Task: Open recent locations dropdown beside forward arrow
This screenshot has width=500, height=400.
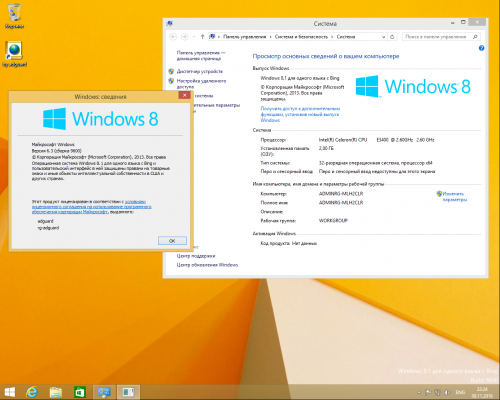Action: 194,37
